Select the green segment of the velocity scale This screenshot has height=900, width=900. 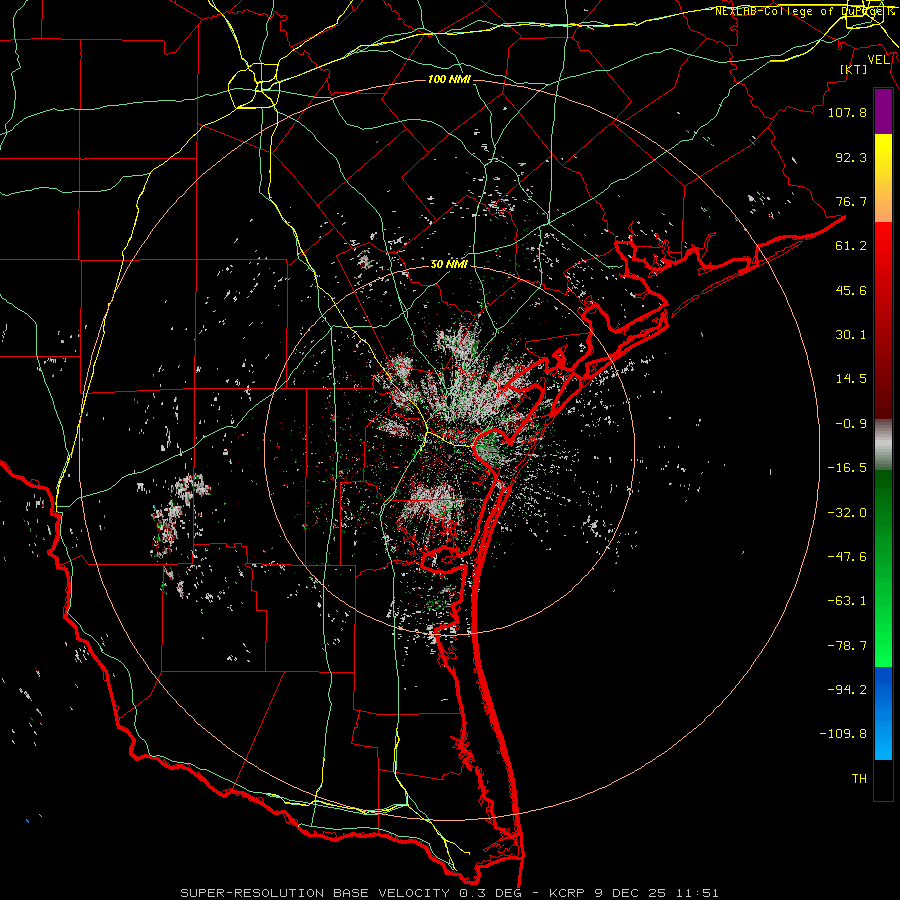883,568
